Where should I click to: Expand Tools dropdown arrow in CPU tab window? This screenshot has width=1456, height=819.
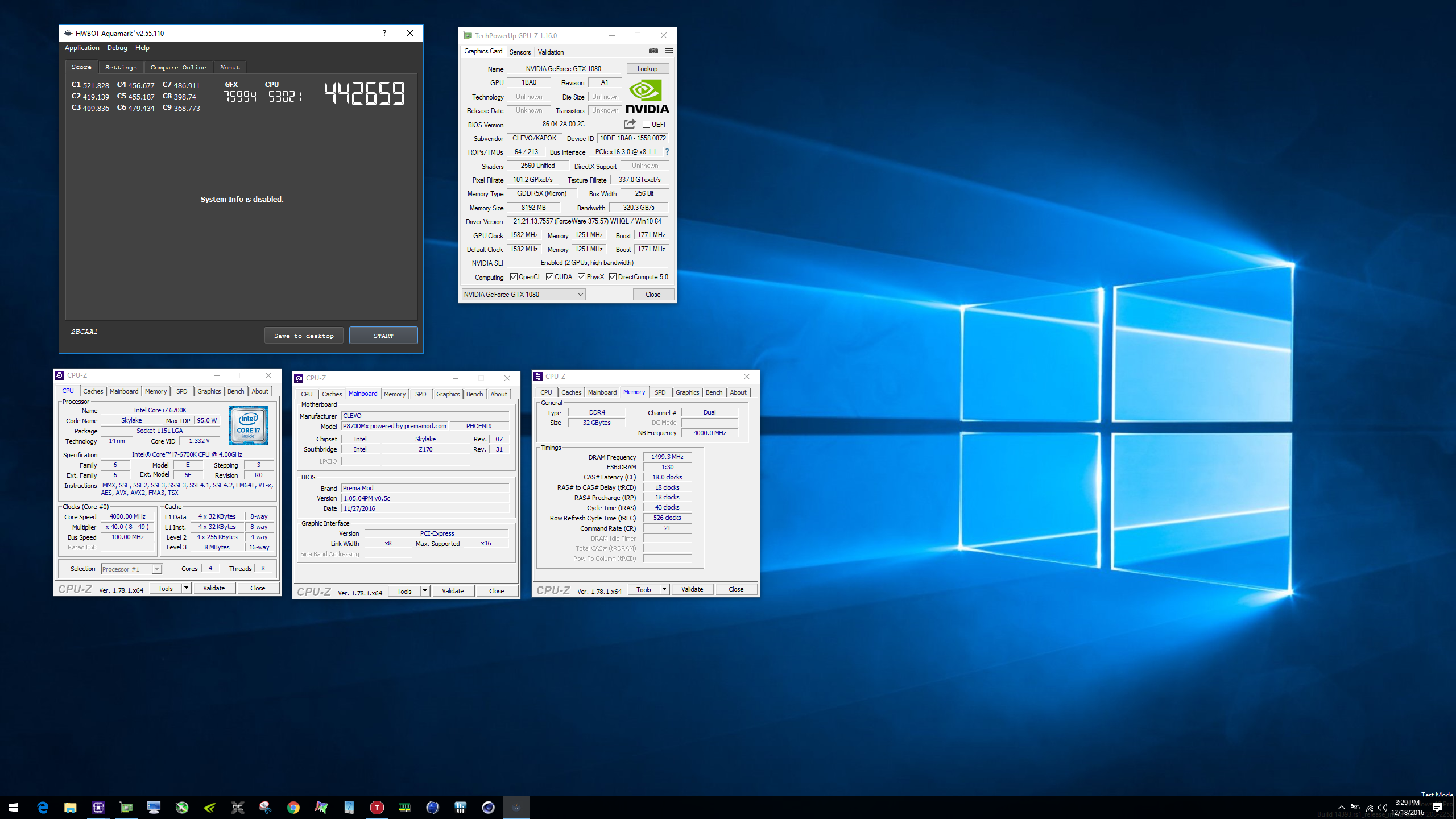(186, 588)
